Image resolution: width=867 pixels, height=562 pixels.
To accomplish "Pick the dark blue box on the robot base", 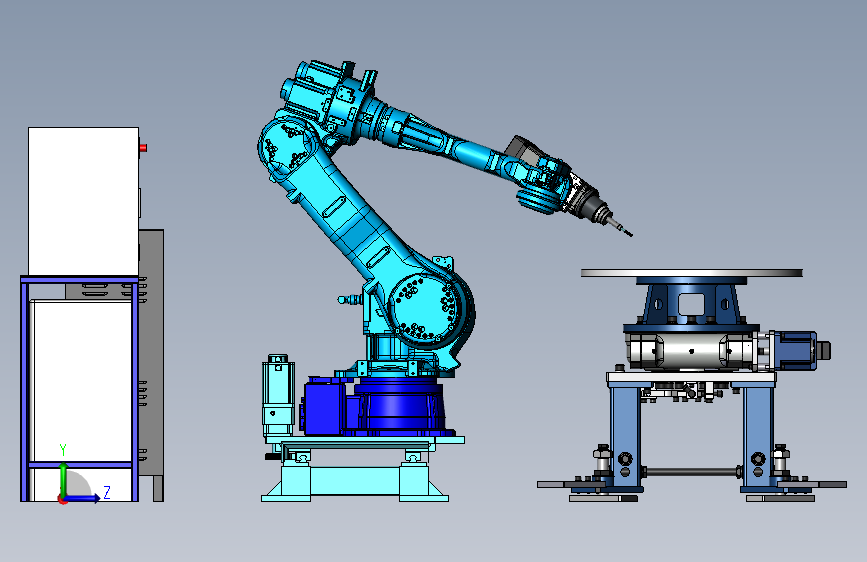I will 323,407.
